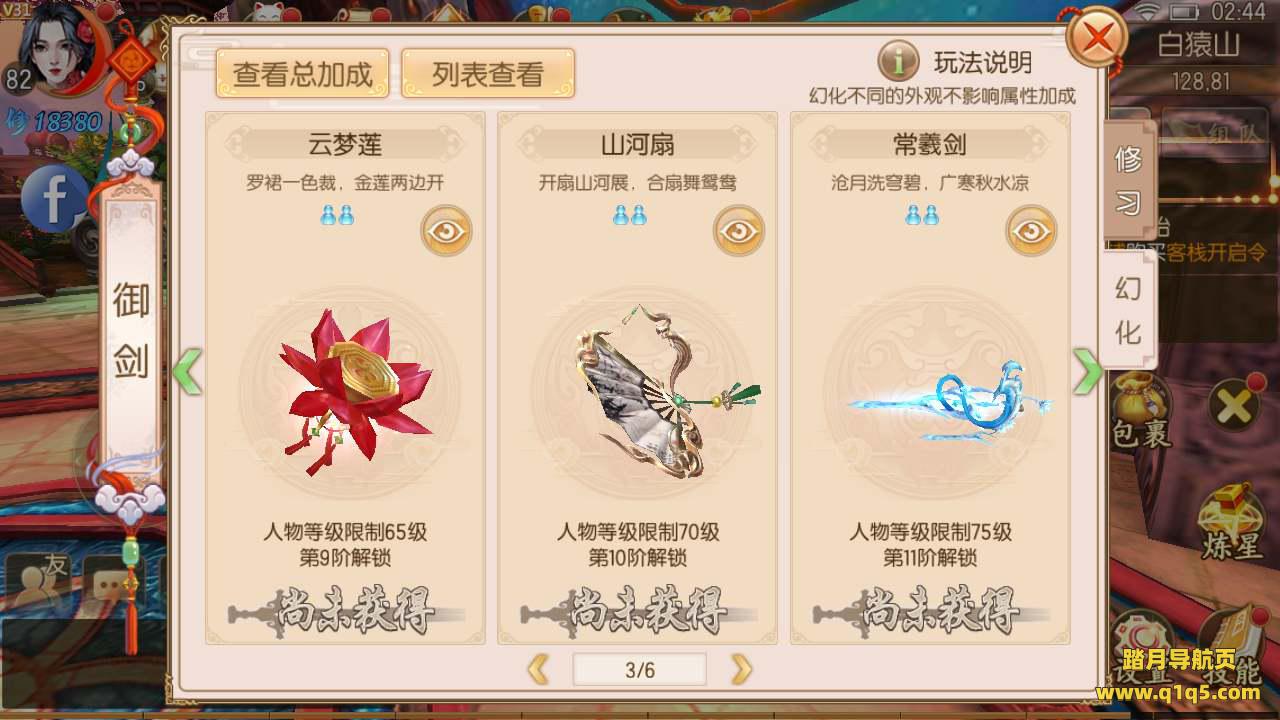Go to previous page with bottom arrow
The width and height of the screenshot is (1280, 720).
click(538, 669)
